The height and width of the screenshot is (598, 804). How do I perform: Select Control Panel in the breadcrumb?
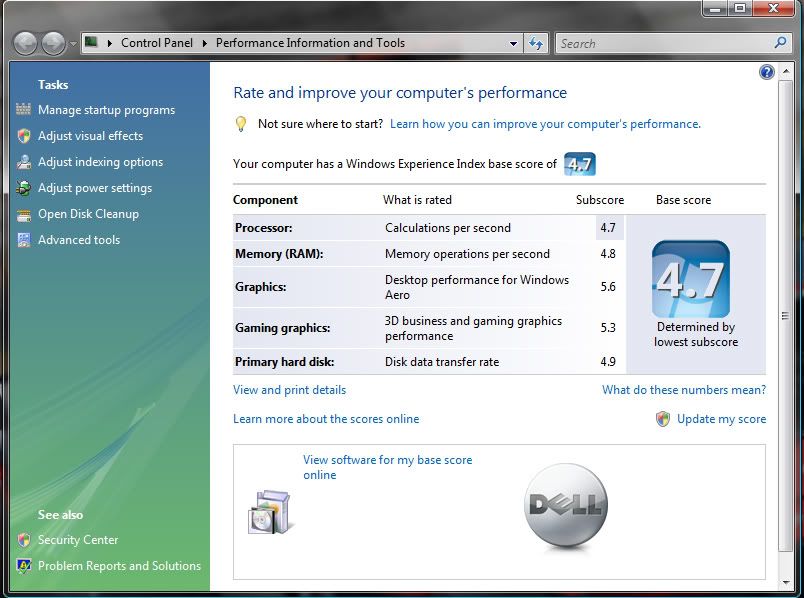(157, 43)
